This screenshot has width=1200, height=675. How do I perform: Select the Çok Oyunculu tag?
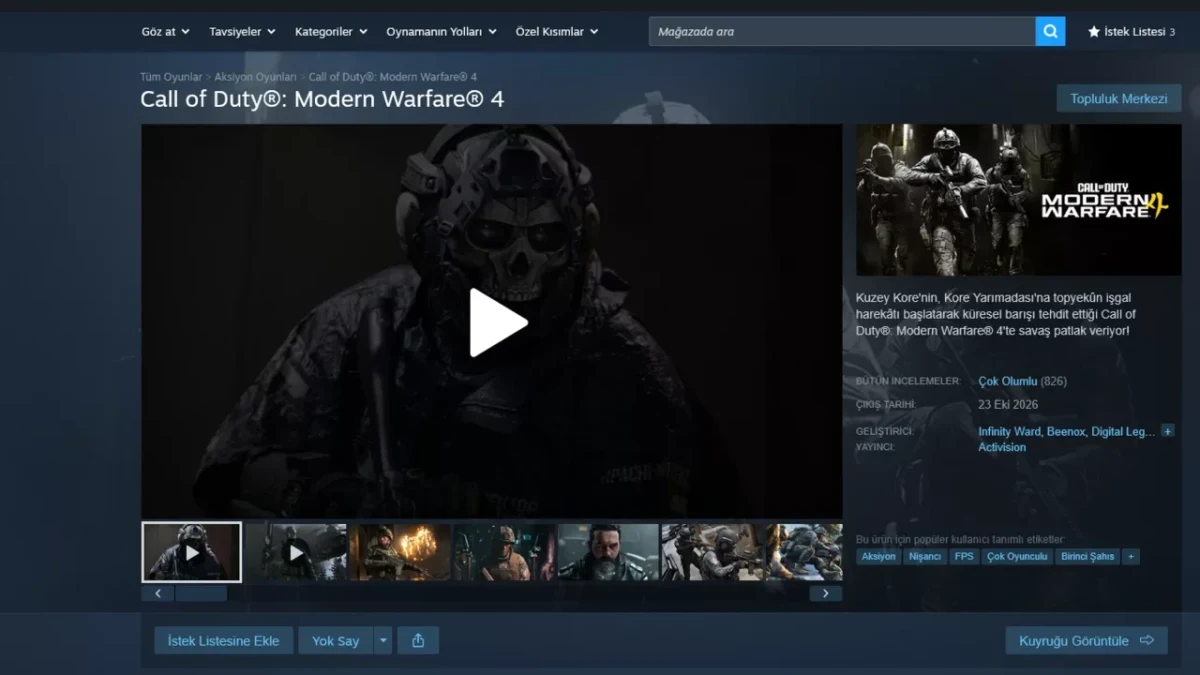1017,556
